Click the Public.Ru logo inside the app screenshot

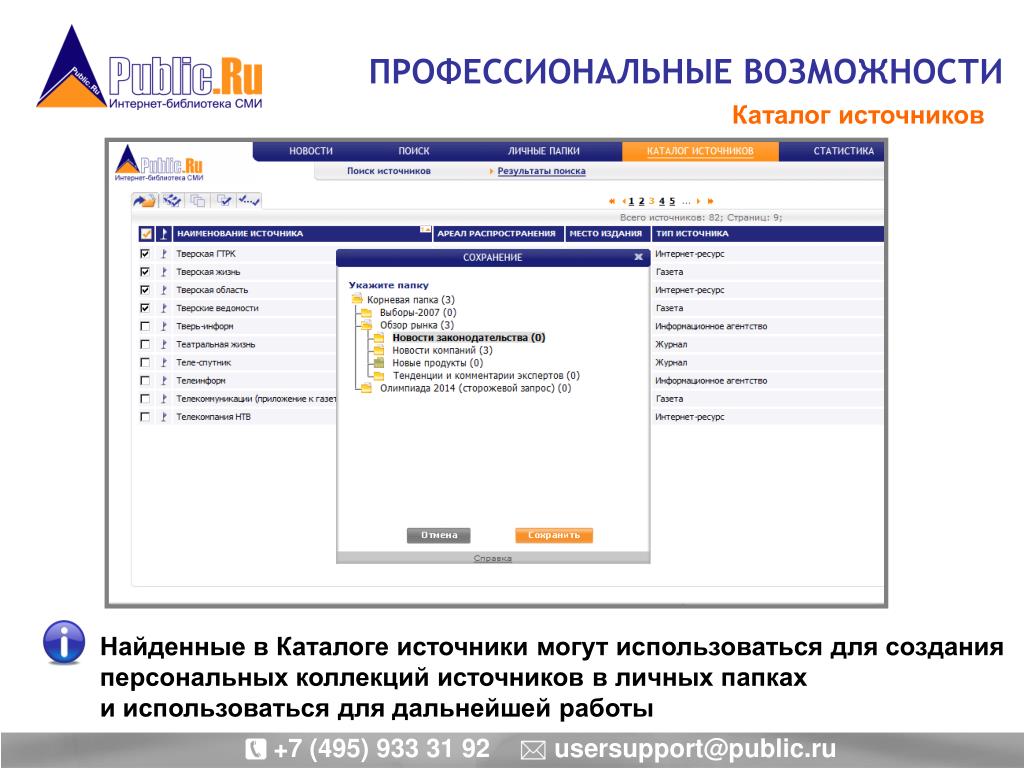pyautogui.click(x=159, y=163)
